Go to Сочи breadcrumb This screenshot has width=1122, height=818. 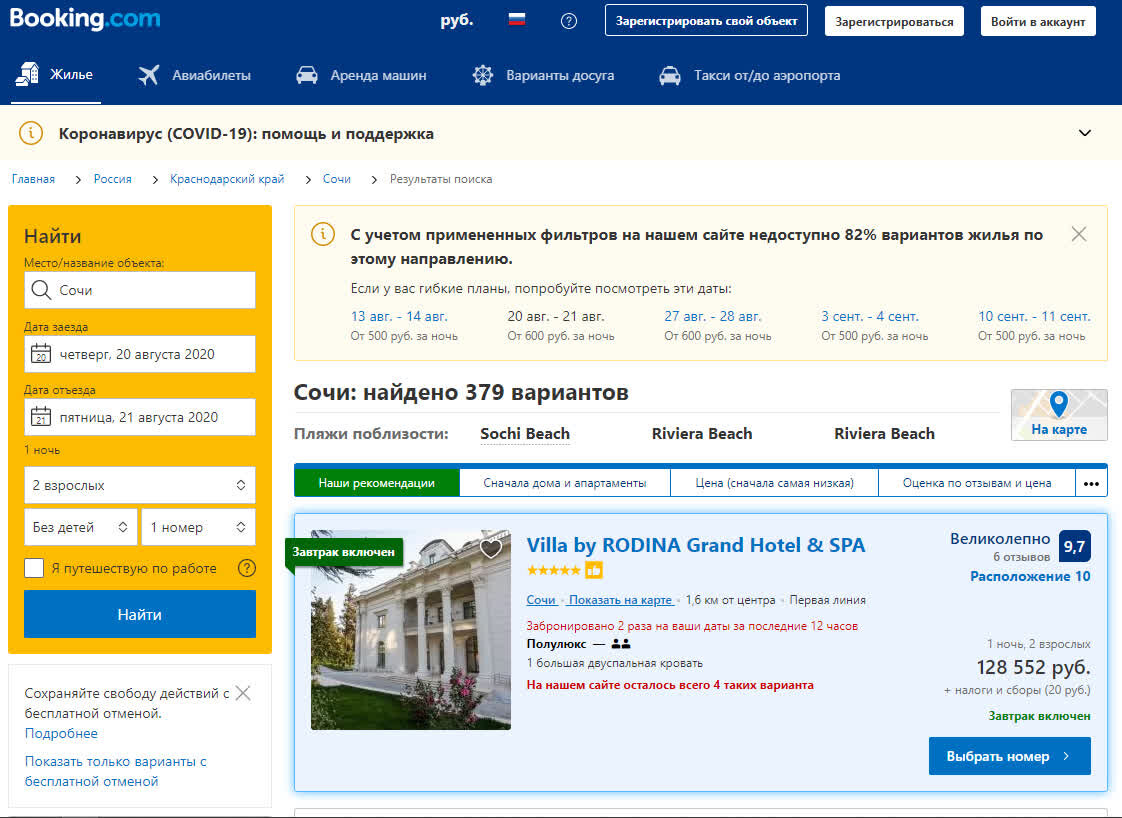click(x=336, y=179)
